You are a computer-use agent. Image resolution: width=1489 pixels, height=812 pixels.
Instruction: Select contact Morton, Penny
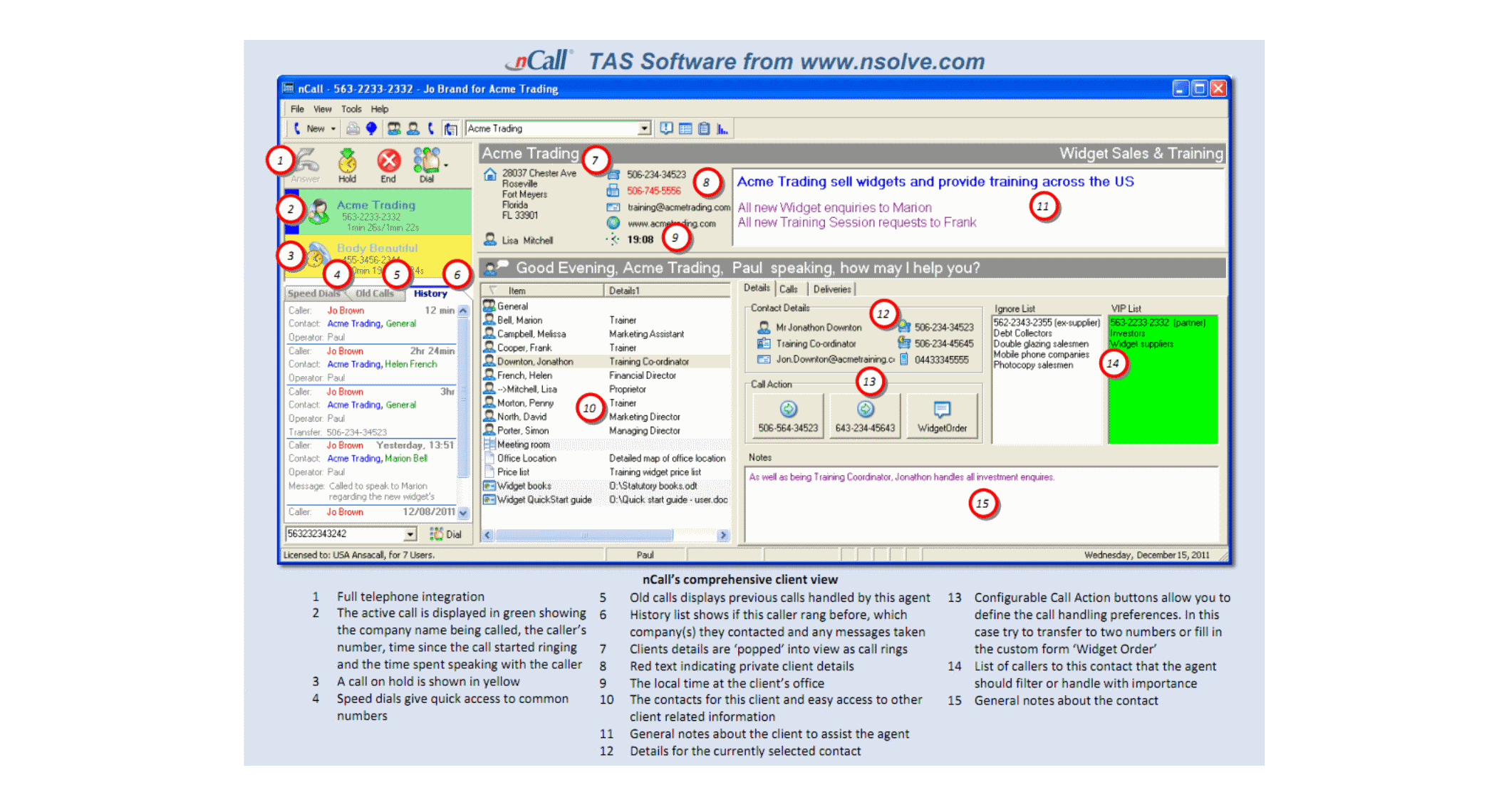pos(606,403)
